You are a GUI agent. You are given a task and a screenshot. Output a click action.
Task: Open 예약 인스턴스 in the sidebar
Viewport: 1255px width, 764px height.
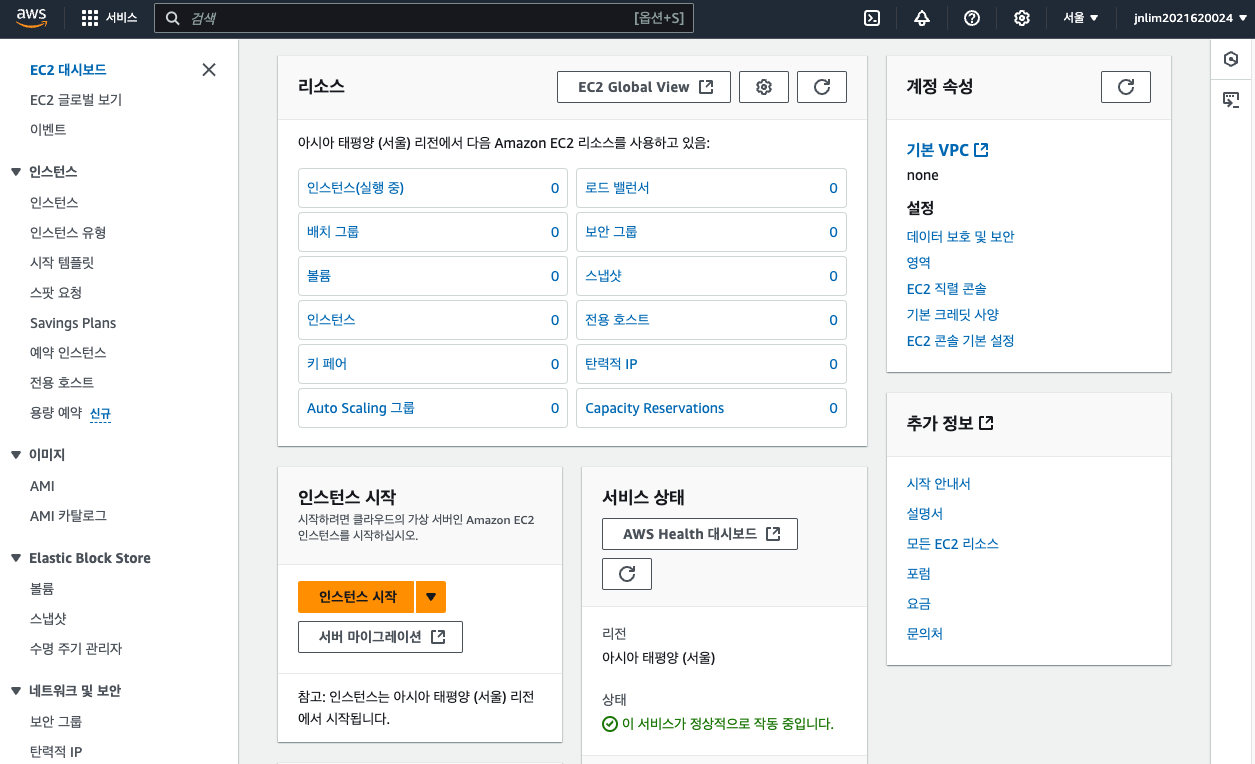pyautogui.click(x=68, y=353)
